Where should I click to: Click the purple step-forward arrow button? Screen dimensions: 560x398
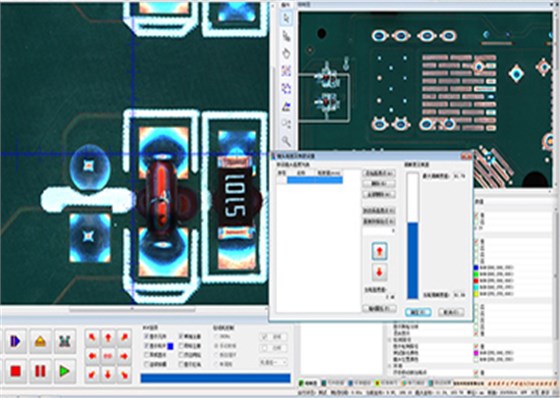(x=15, y=341)
